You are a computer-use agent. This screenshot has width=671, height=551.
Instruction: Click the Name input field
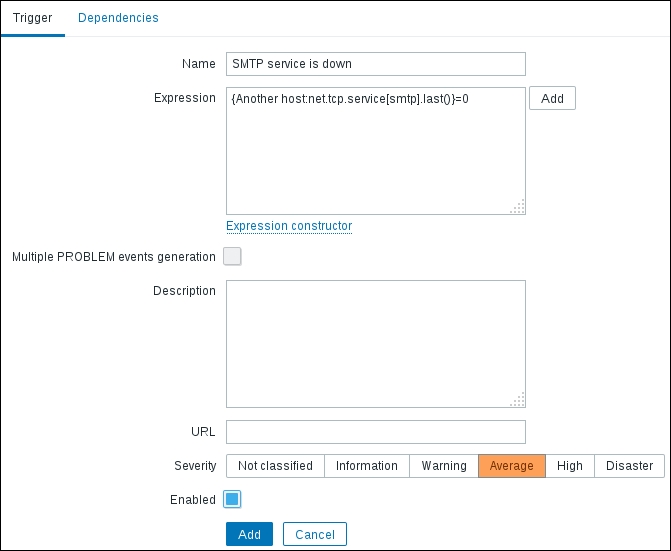[x=375, y=64]
